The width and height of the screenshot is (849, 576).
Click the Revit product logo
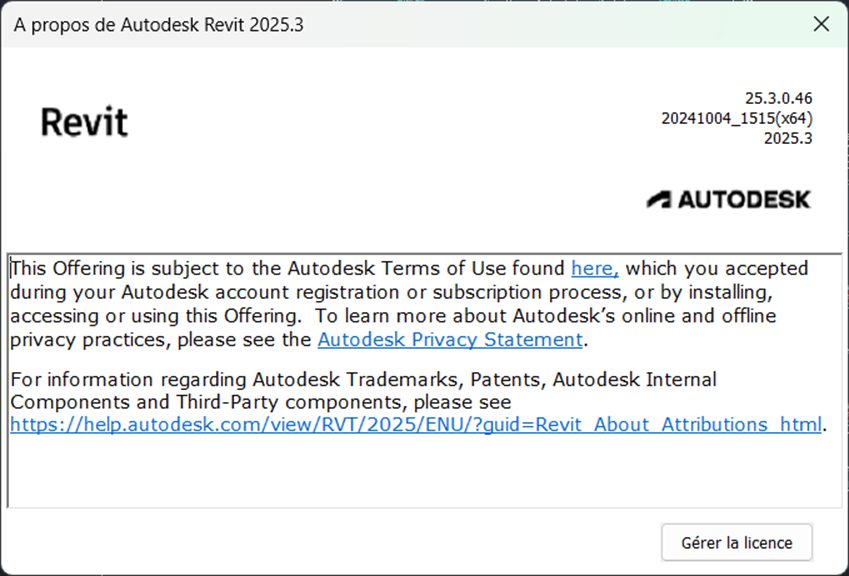84,123
